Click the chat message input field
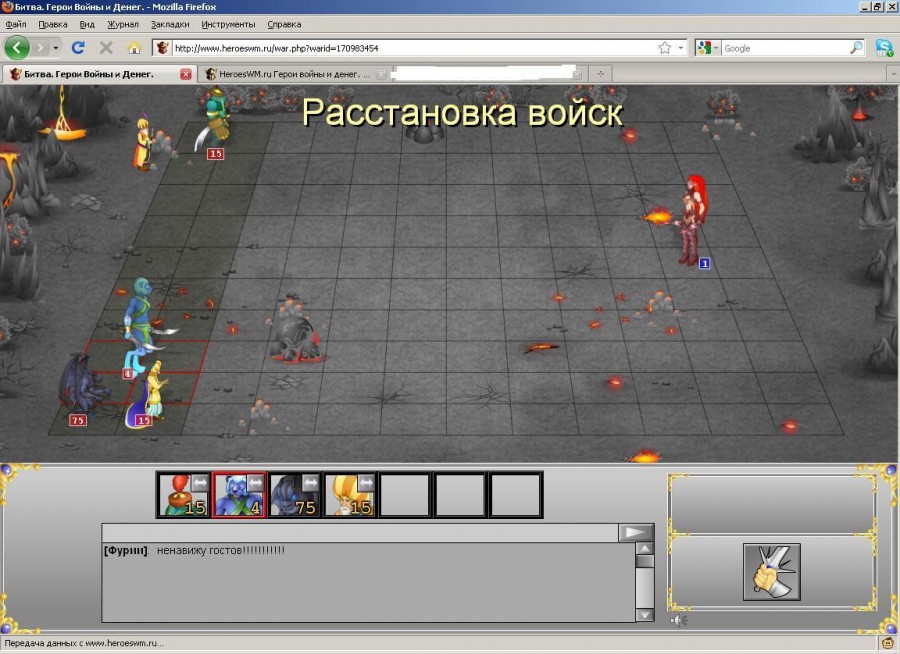 pyautogui.click(x=360, y=532)
